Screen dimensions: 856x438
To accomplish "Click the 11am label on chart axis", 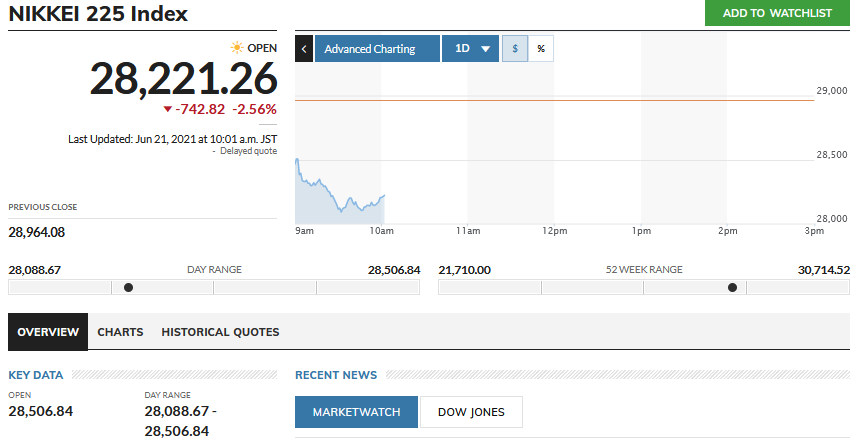I will point(468,231).
